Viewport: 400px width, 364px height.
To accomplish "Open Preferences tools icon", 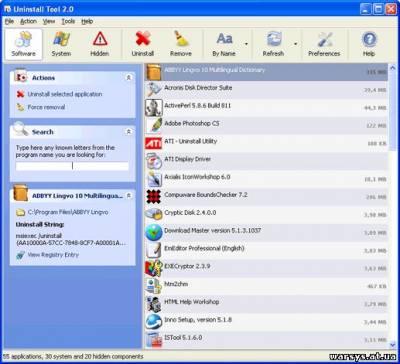I will (x=324, y=39).
